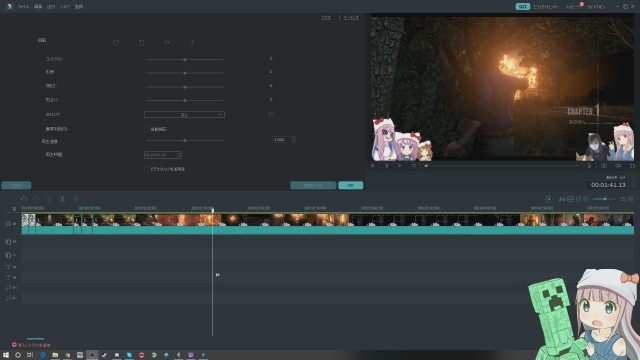Viewport: 640px width, 360px height.
Task: Click the play button under the preview
Action: coord(400,166)
